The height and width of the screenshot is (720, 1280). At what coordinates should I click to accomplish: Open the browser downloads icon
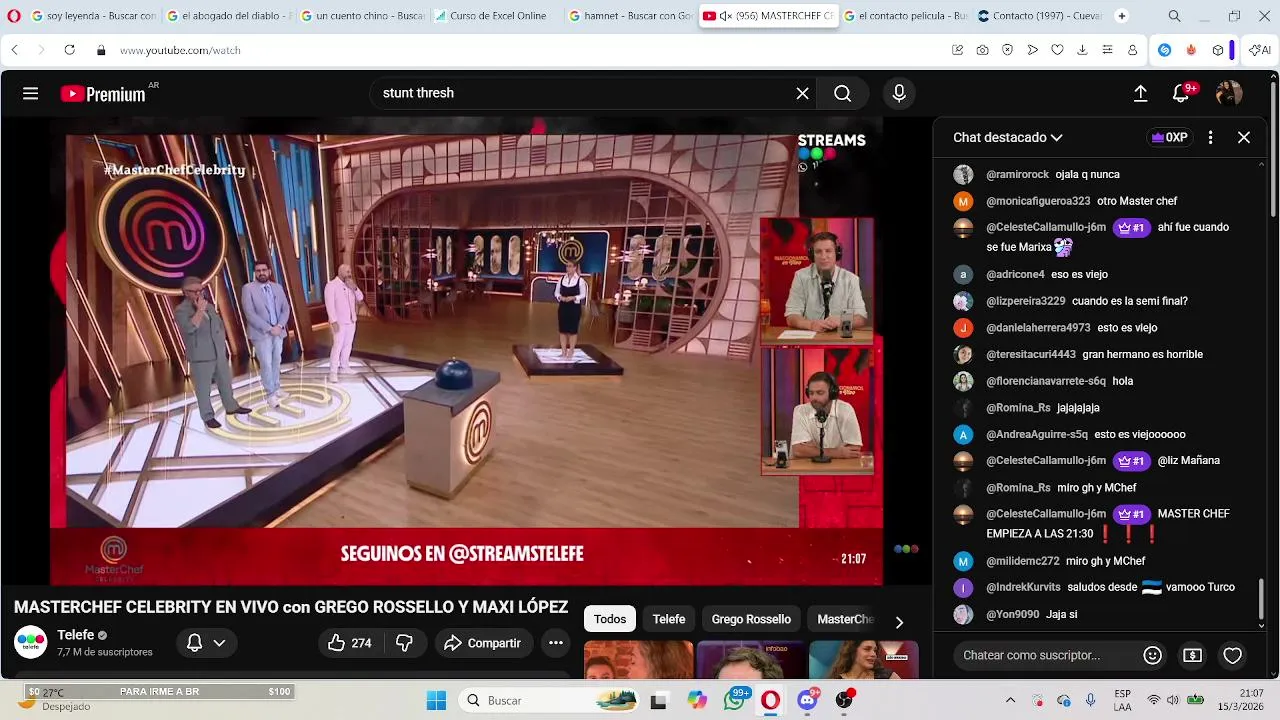pos(1082,50)
